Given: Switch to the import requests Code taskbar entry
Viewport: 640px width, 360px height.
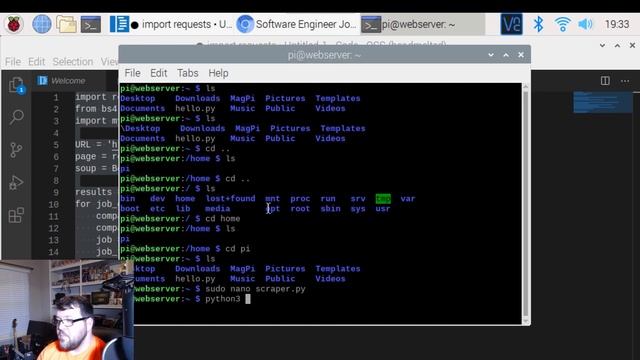Looking at the screenshot, I should (x=171, y=24).
